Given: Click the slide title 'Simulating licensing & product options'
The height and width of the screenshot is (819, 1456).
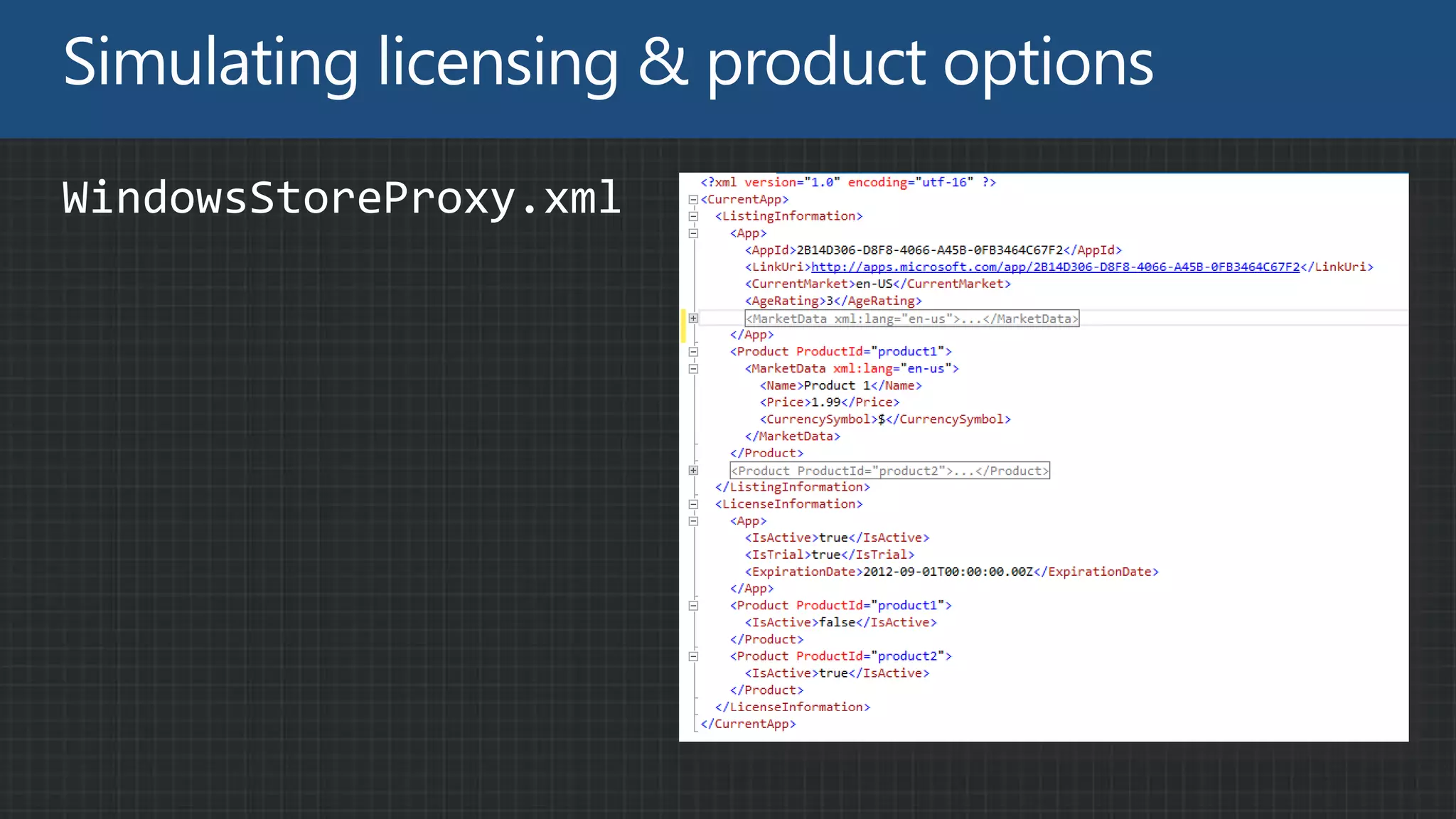Looking at the screenshot, I should coord(609,64).
